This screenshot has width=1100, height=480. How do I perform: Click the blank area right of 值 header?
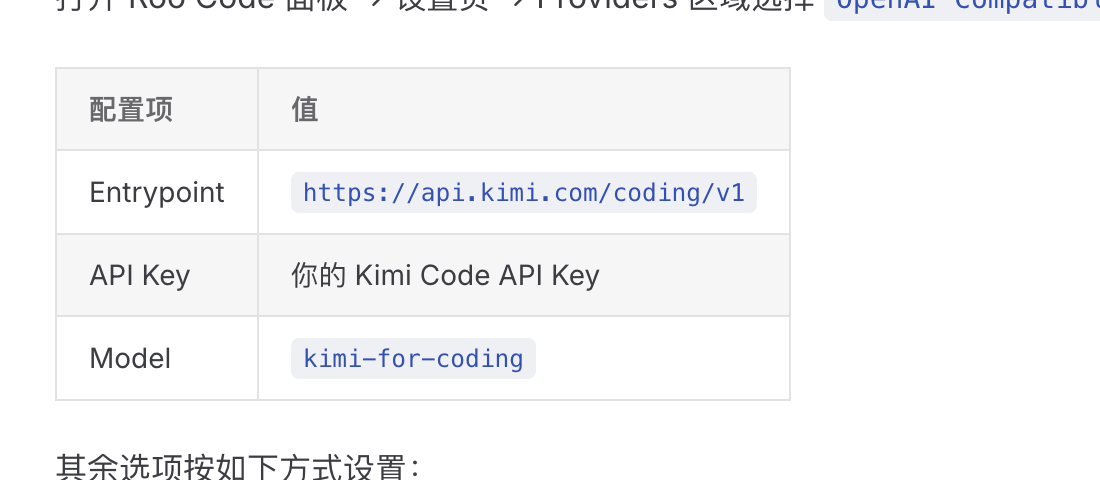click(x=554, y=109)
